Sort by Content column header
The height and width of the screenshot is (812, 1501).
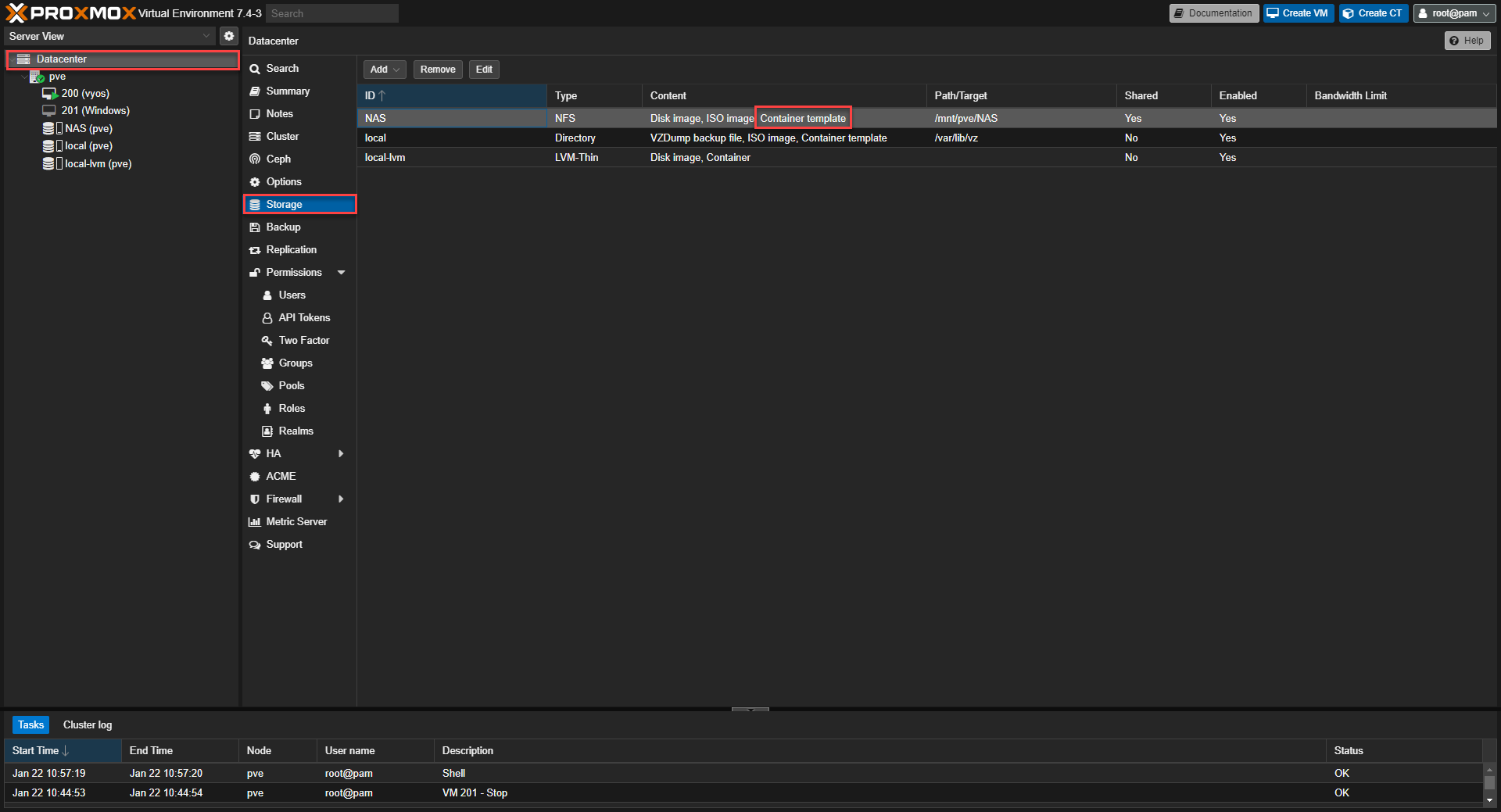[783, 96]
